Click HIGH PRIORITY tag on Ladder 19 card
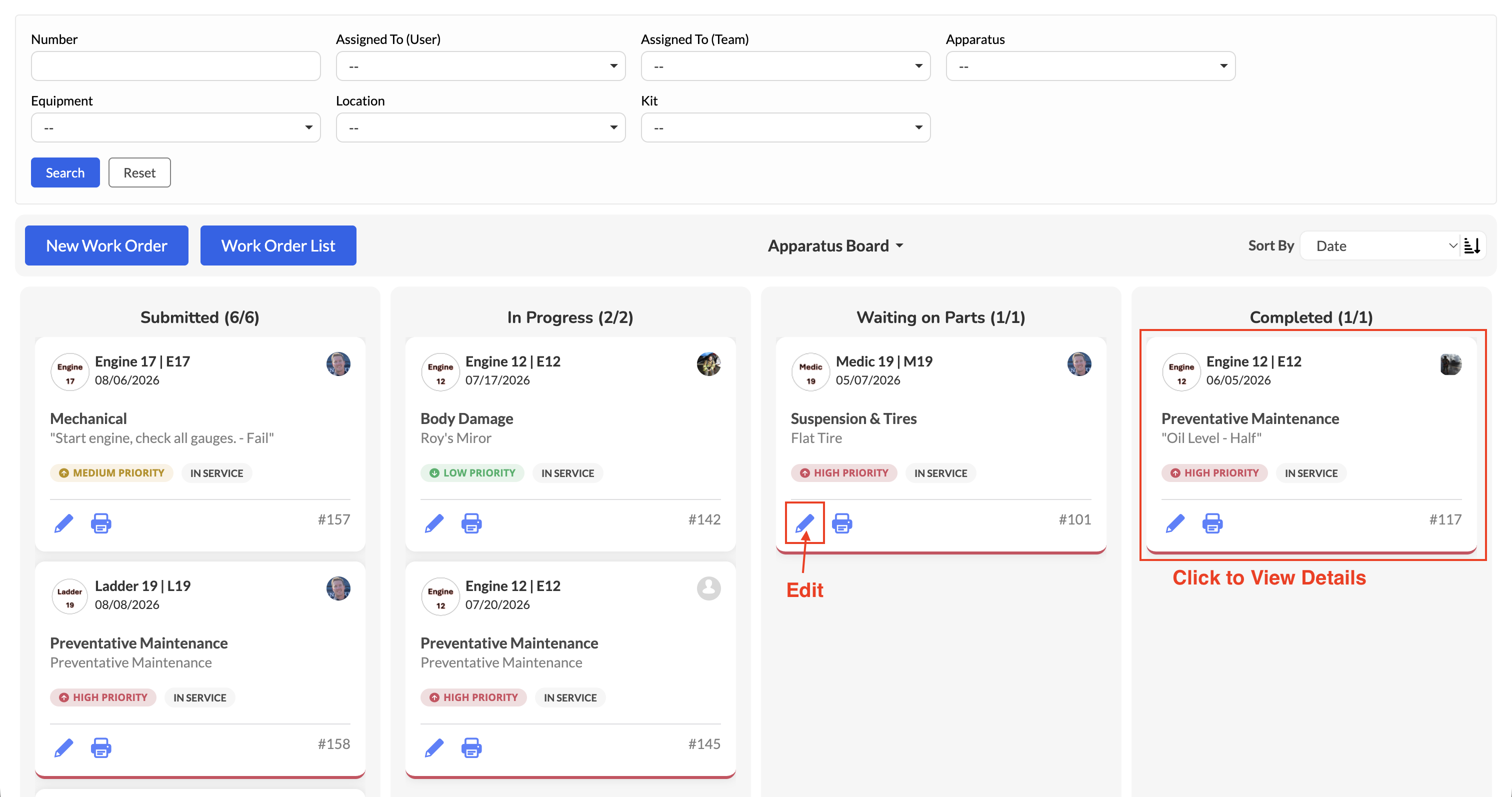 click(x=103, y=697)
